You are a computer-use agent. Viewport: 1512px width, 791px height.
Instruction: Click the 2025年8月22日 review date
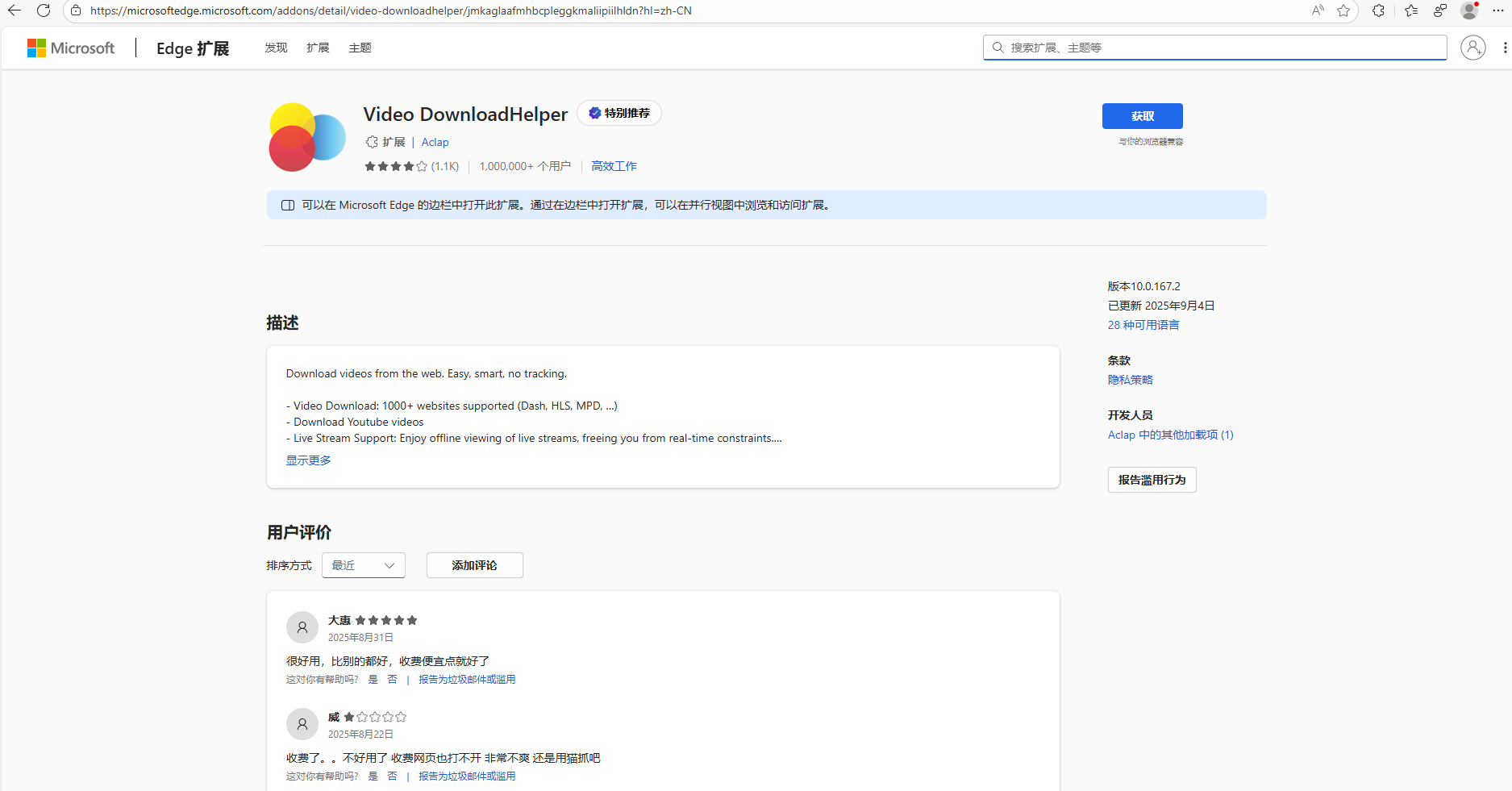[360, 735]
